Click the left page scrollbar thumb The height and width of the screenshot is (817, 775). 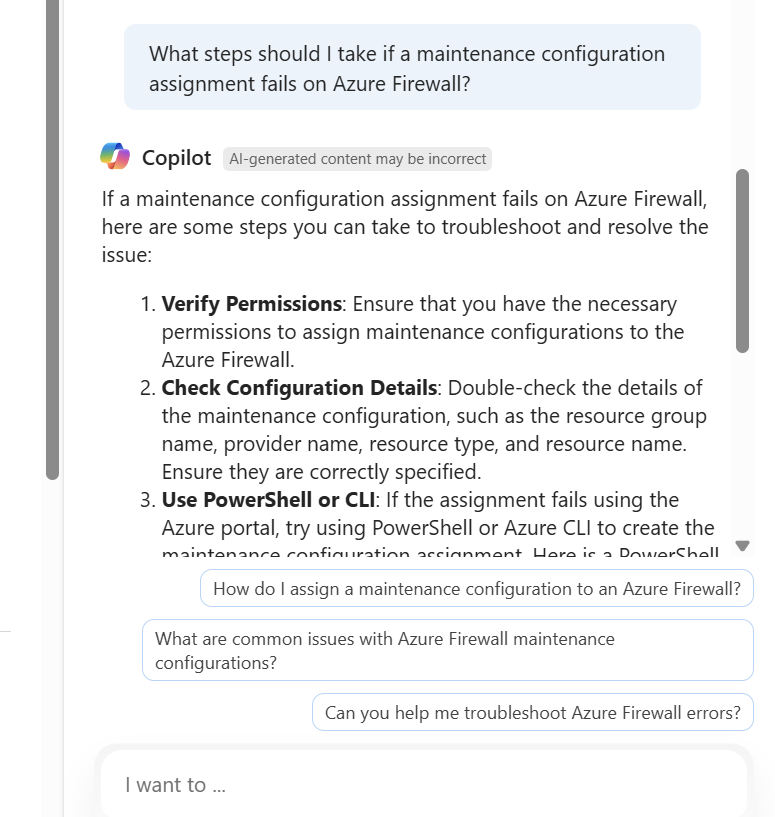click(x=52, y=240)
